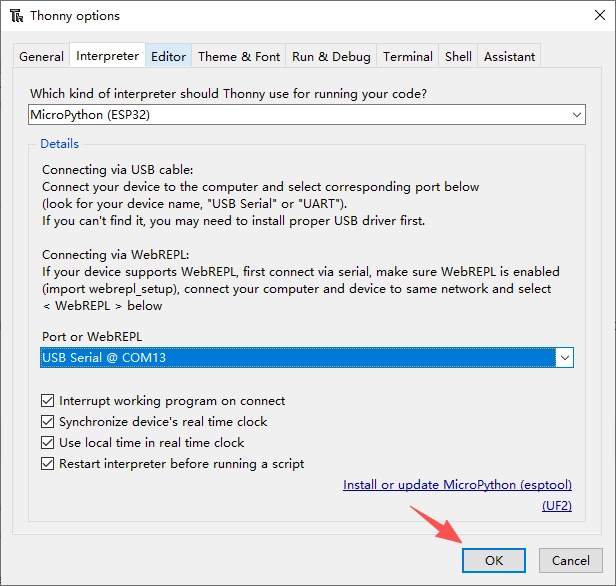Switch to the Terminal tab

[x=408, y=57]
